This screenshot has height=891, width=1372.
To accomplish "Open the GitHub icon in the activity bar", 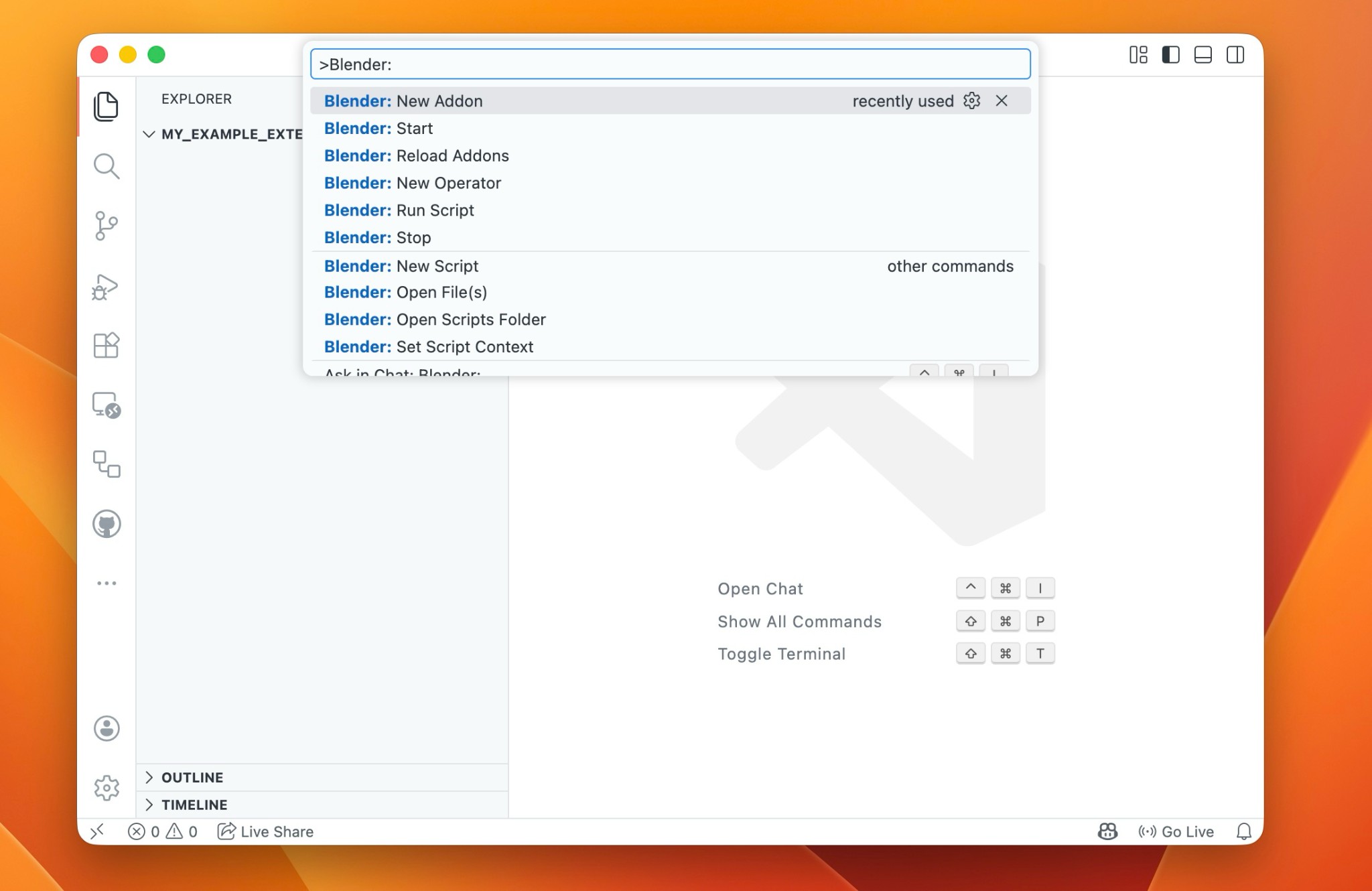I will (107, 524).
